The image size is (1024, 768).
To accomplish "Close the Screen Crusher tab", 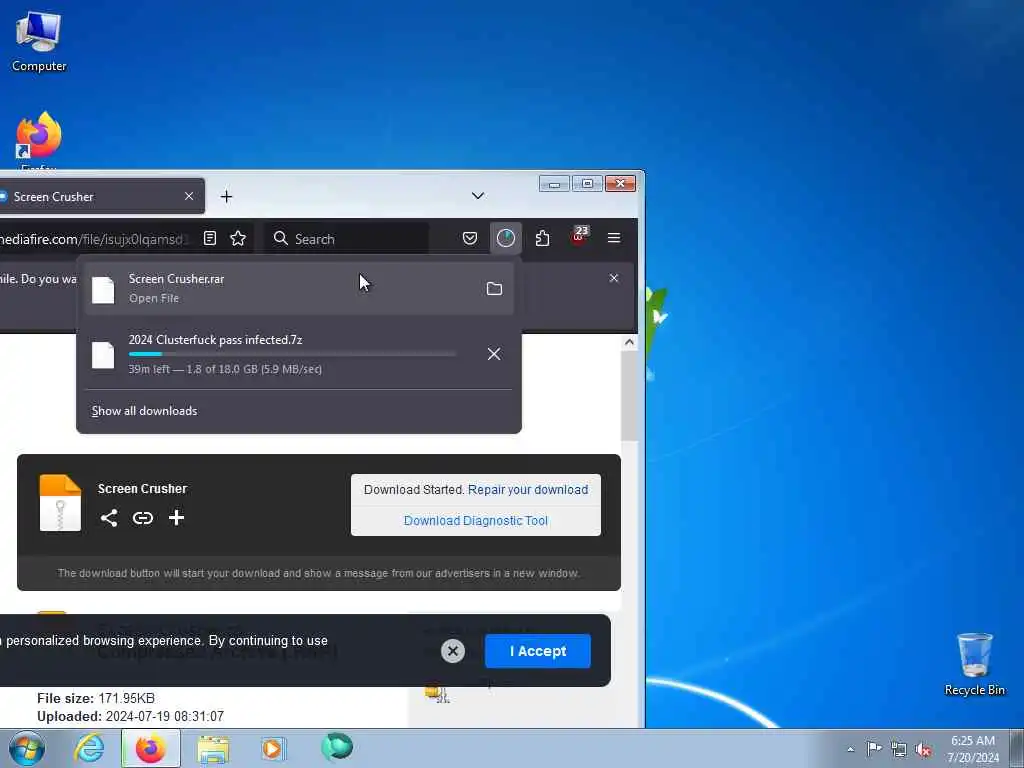I will [189, 196].
